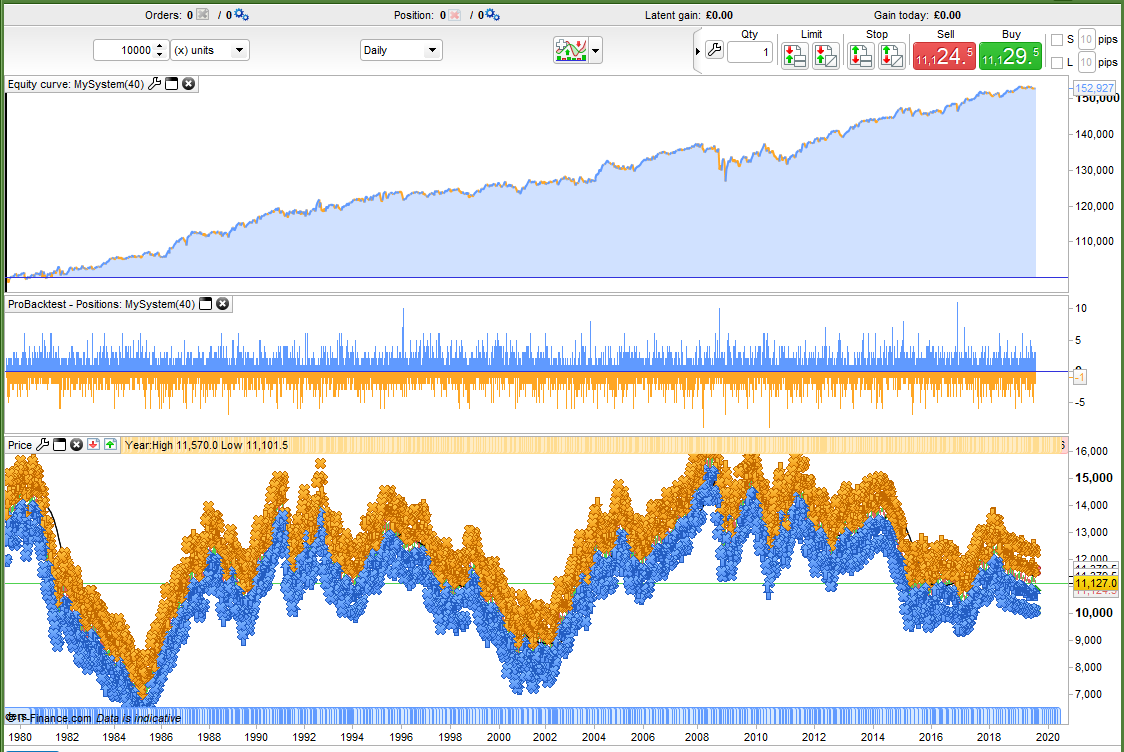Viewport: 1124px width, 752px height.
Task: Maximize the ProBacktest Positions panel
Action: pyautogui.click(x=206, y=304)
